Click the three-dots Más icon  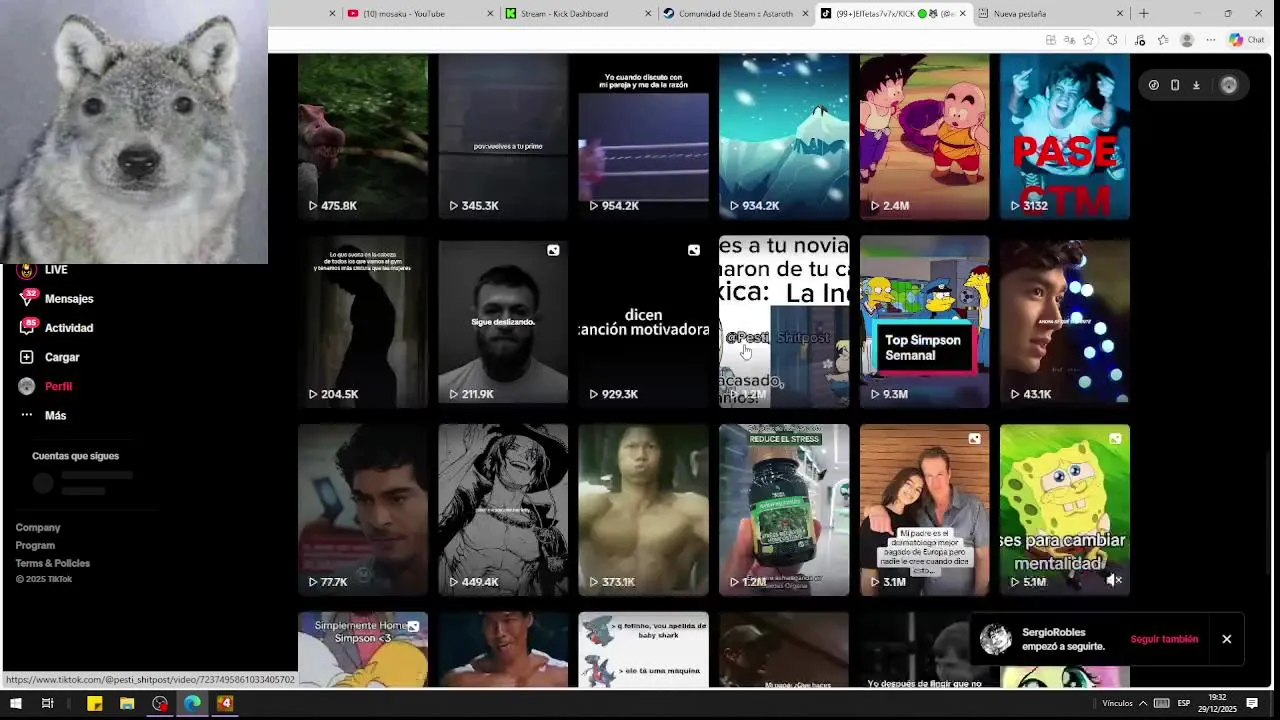(x=27, y=415)
